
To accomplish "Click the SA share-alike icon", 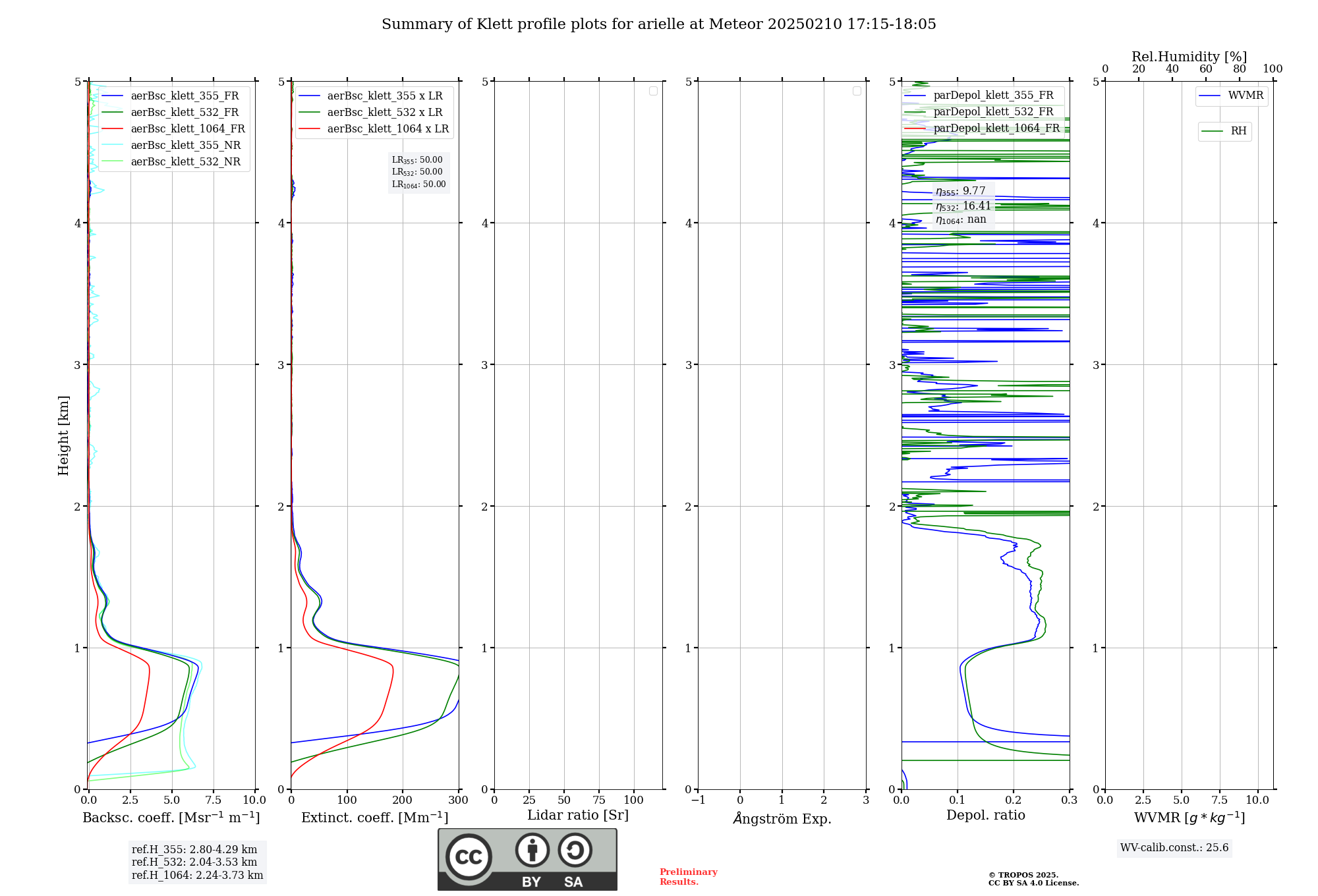I will 575,850.
